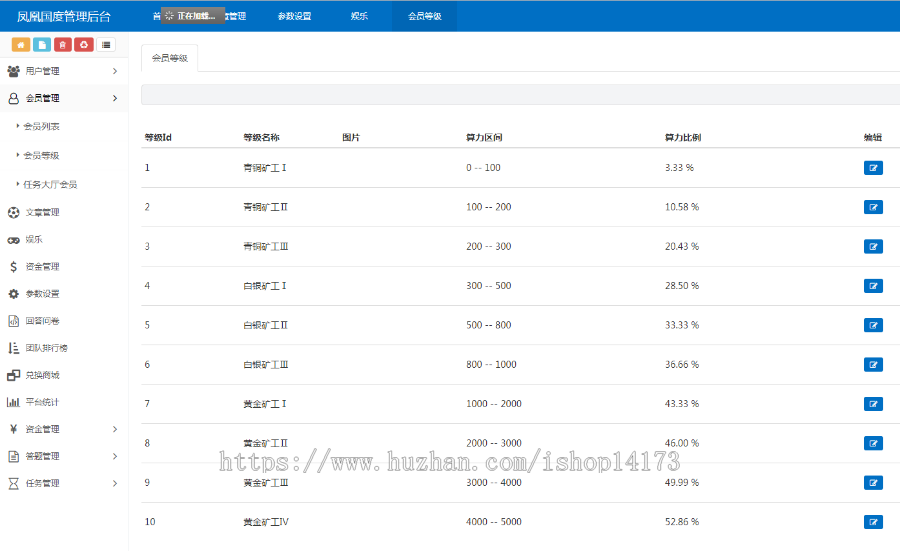Open 文章管理 sidebar menu label
The height and width of the screenshot is (551, 900).
coord(42,212)
